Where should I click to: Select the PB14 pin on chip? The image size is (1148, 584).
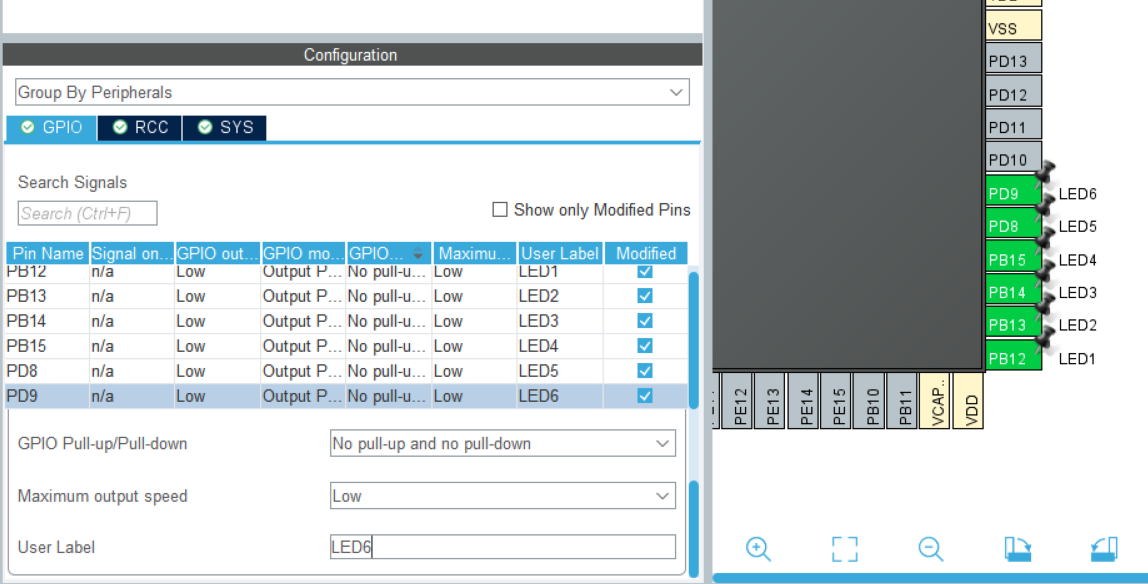[1013, 292]
